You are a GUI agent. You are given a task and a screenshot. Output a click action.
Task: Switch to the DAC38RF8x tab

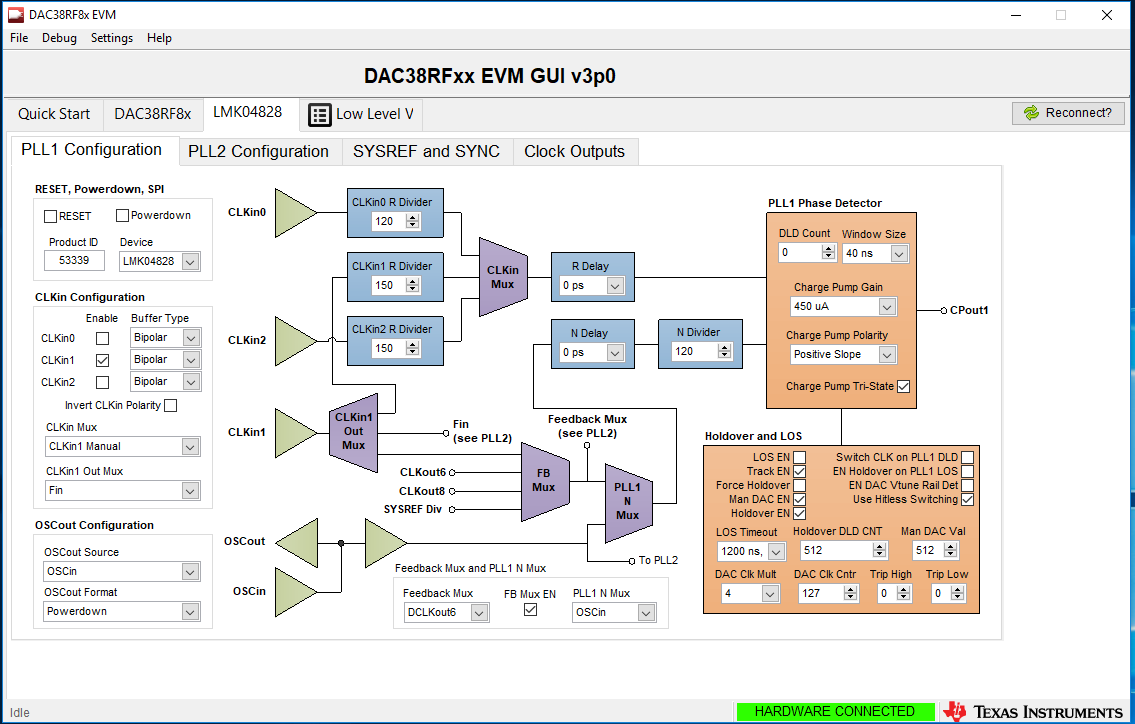[x=153, y=114]
